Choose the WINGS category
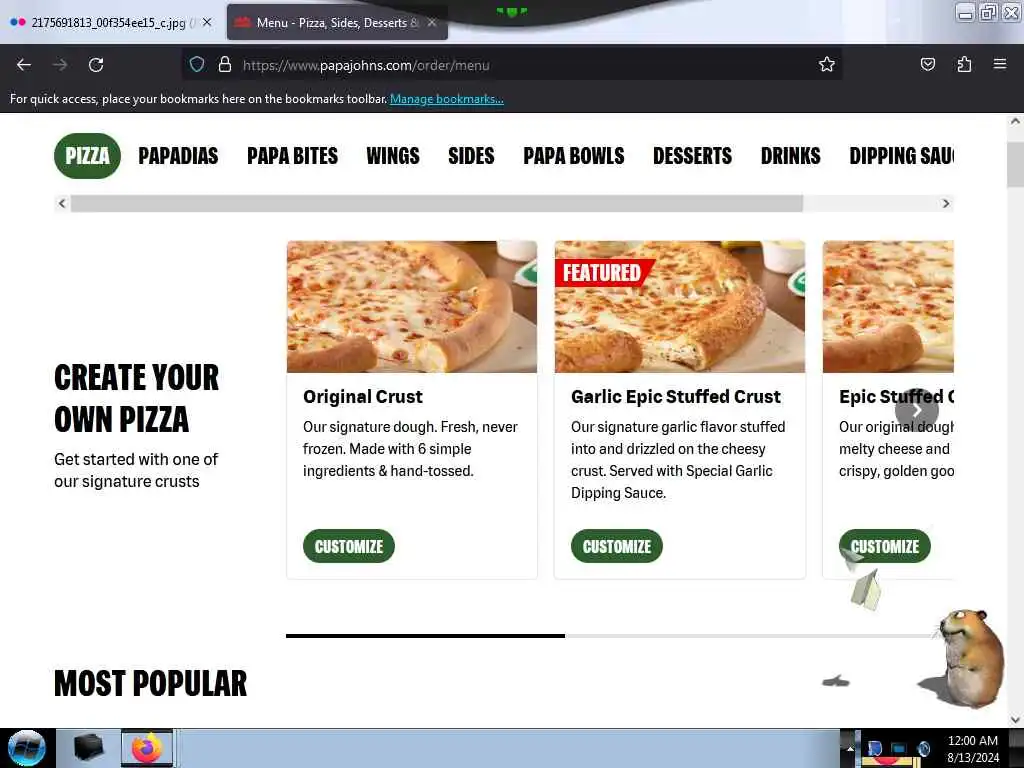The image size is (1024, 768). (x=393, y=156)
